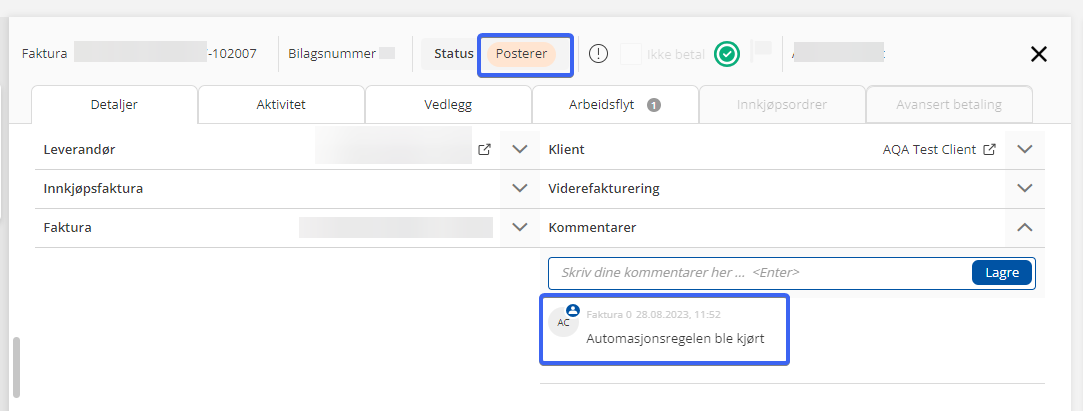Click the flag icon in header
1083x411 pixels.
[x=762, y=53]
